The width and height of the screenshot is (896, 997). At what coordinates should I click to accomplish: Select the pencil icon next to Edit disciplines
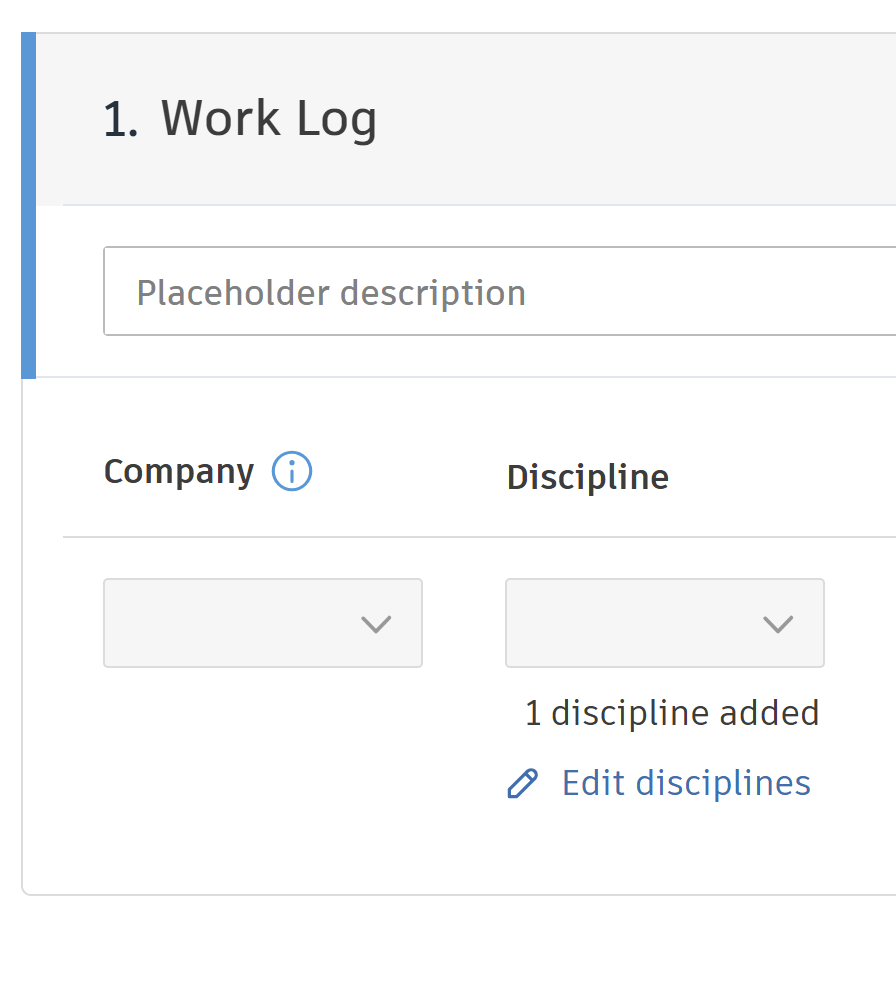tap(521, 784)
